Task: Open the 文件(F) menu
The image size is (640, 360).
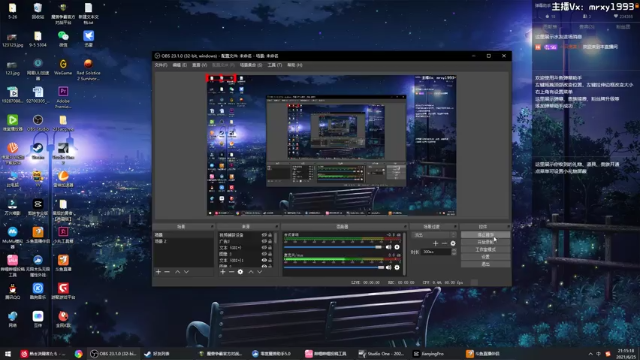Action: click(161, 65)
